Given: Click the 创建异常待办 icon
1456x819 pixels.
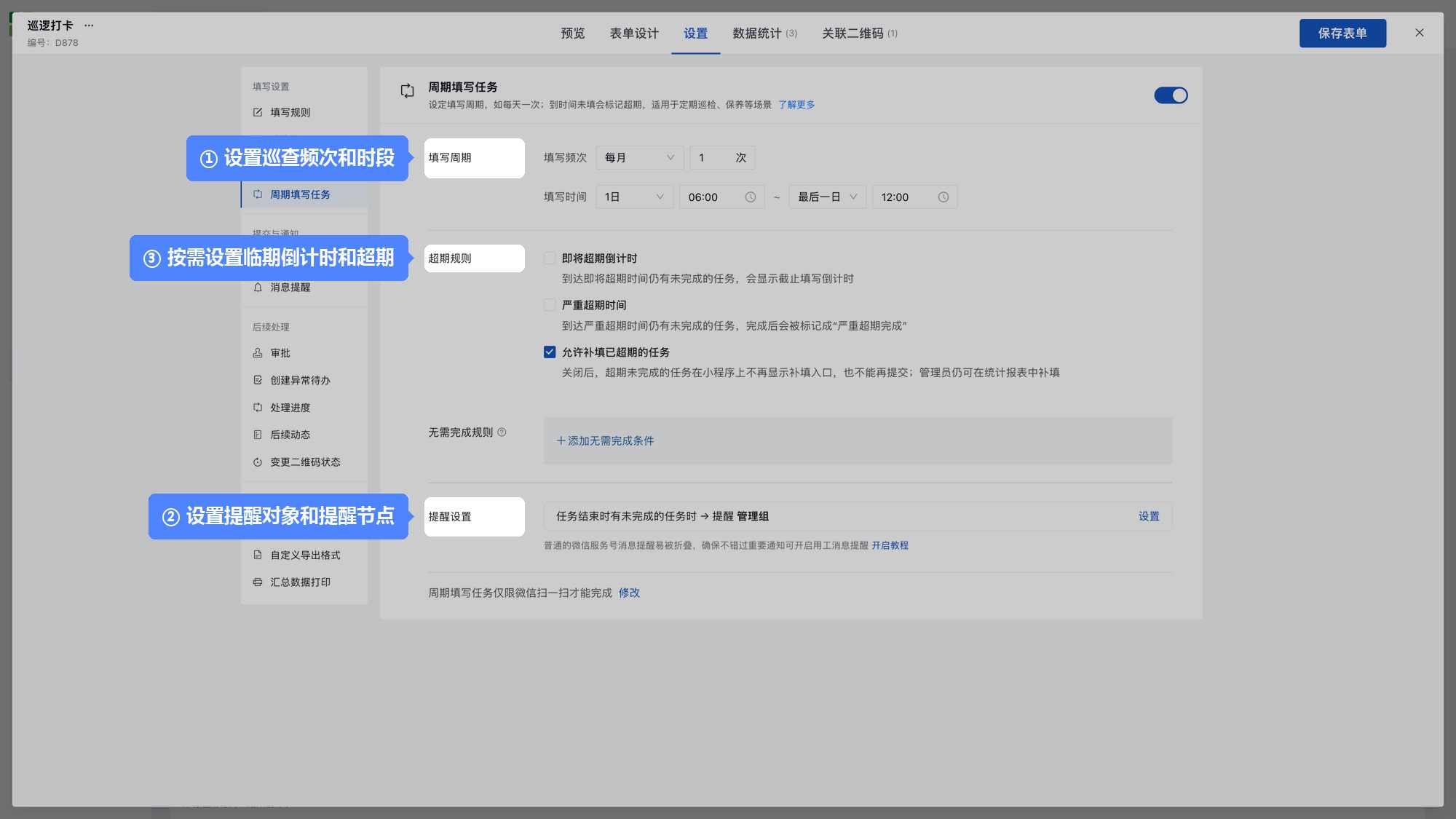Looking at the screenshot, I should click(258, 380).
